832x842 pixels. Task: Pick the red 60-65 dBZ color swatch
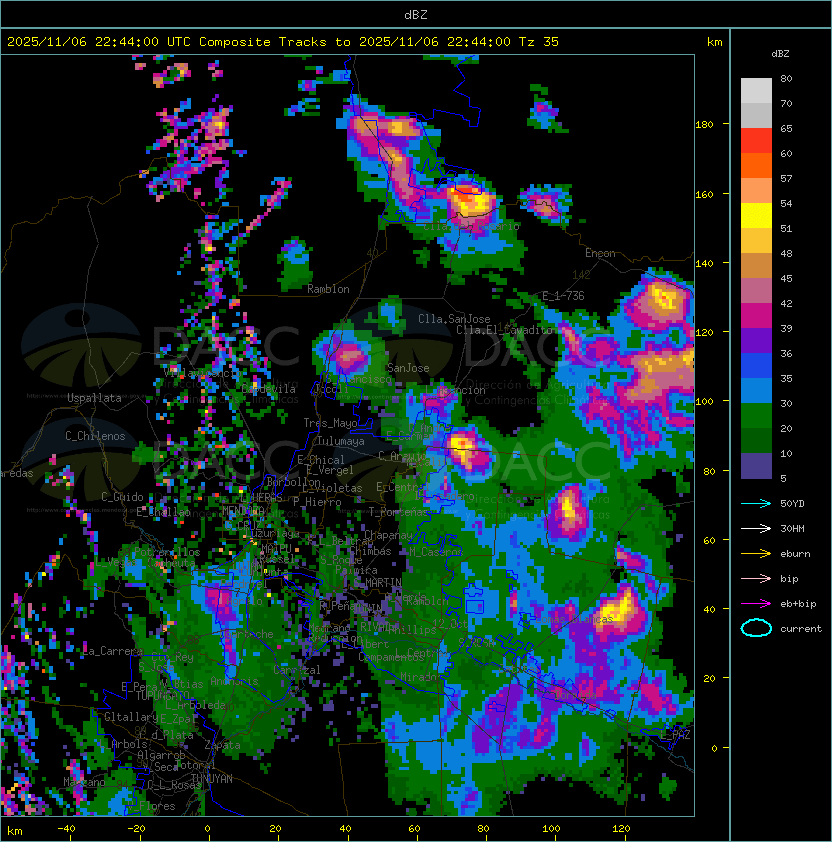(756, 141)
